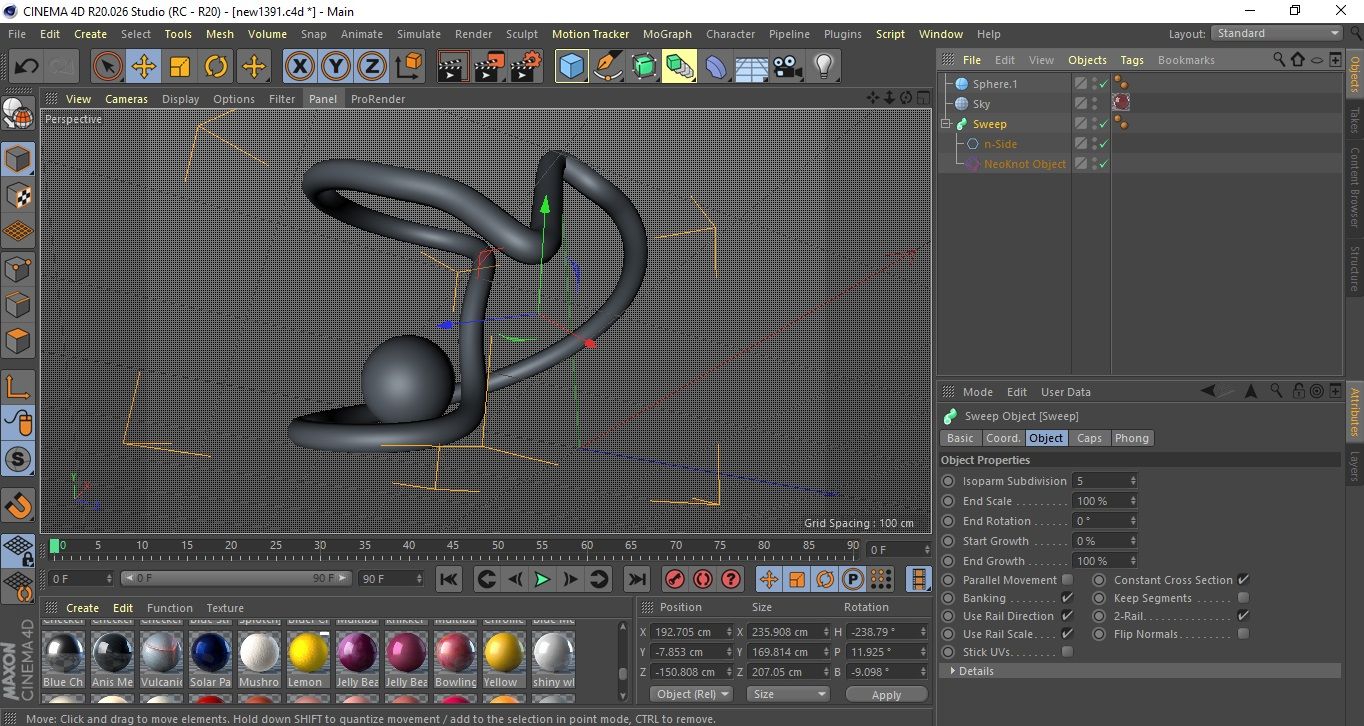Play the animation forward
Viewport: 1364px width, 726px height.
542,579
